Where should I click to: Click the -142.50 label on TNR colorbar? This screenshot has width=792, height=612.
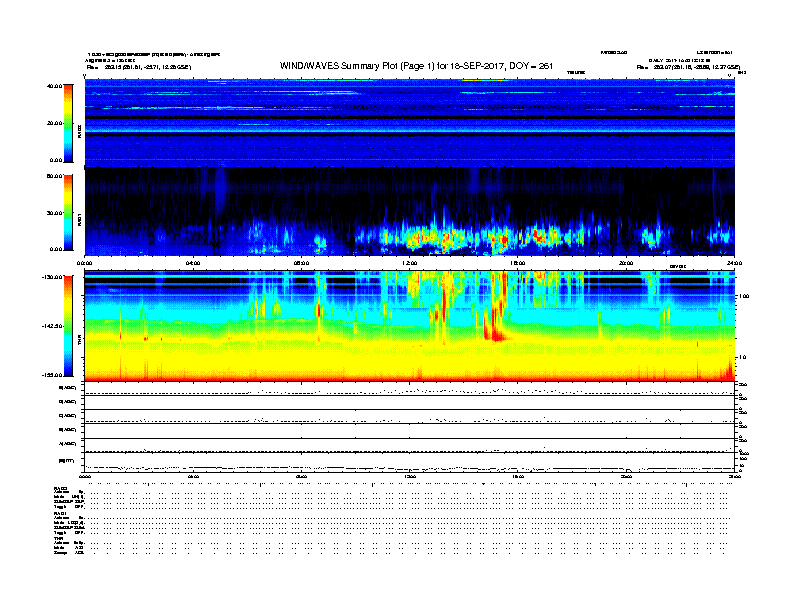(x=52, y=326)
